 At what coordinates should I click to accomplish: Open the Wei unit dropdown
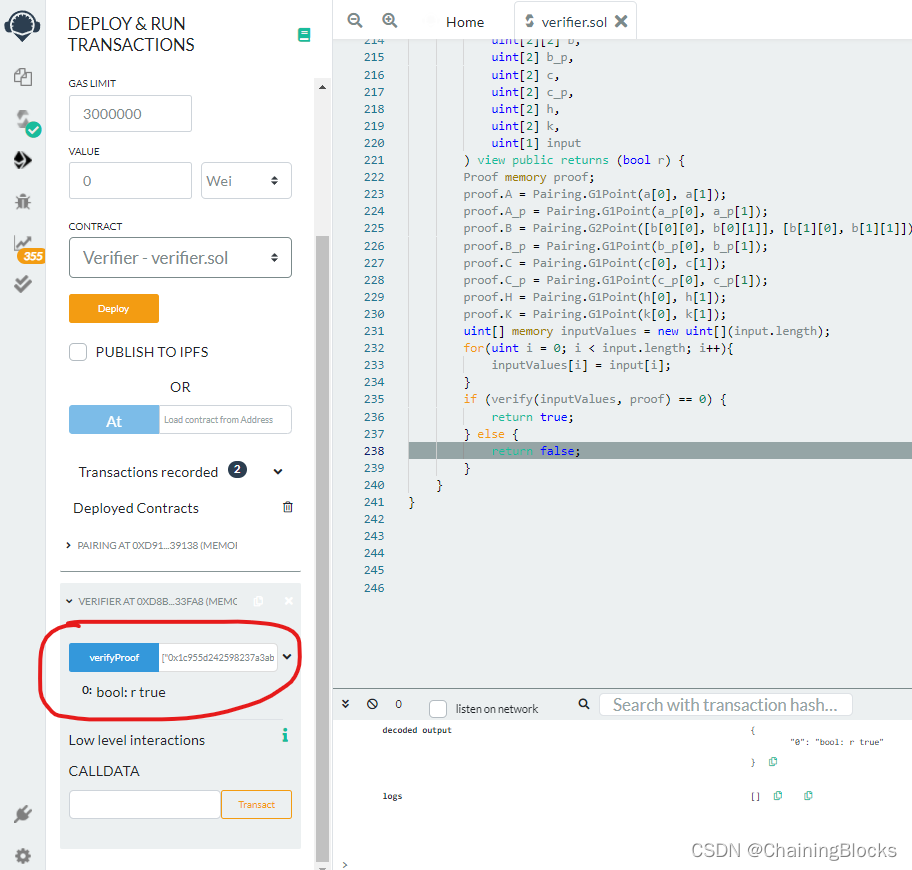246,180
